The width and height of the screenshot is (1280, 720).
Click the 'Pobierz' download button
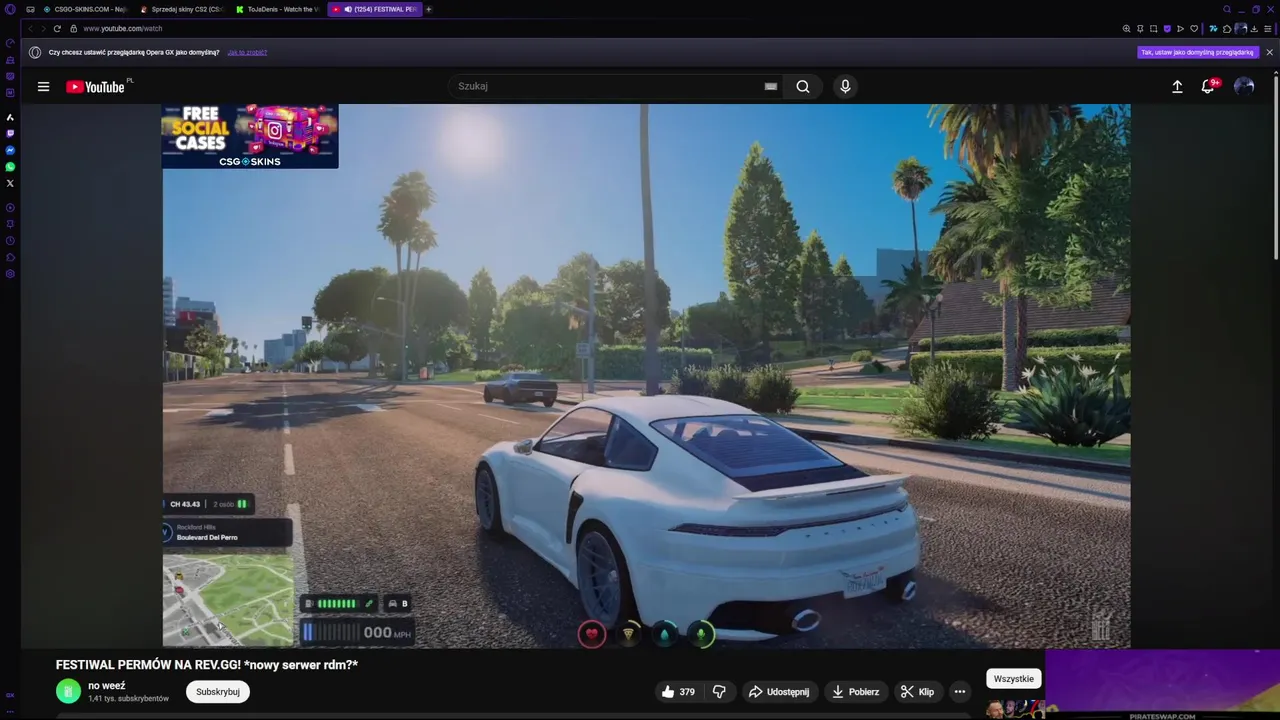[x=855, y=691]
